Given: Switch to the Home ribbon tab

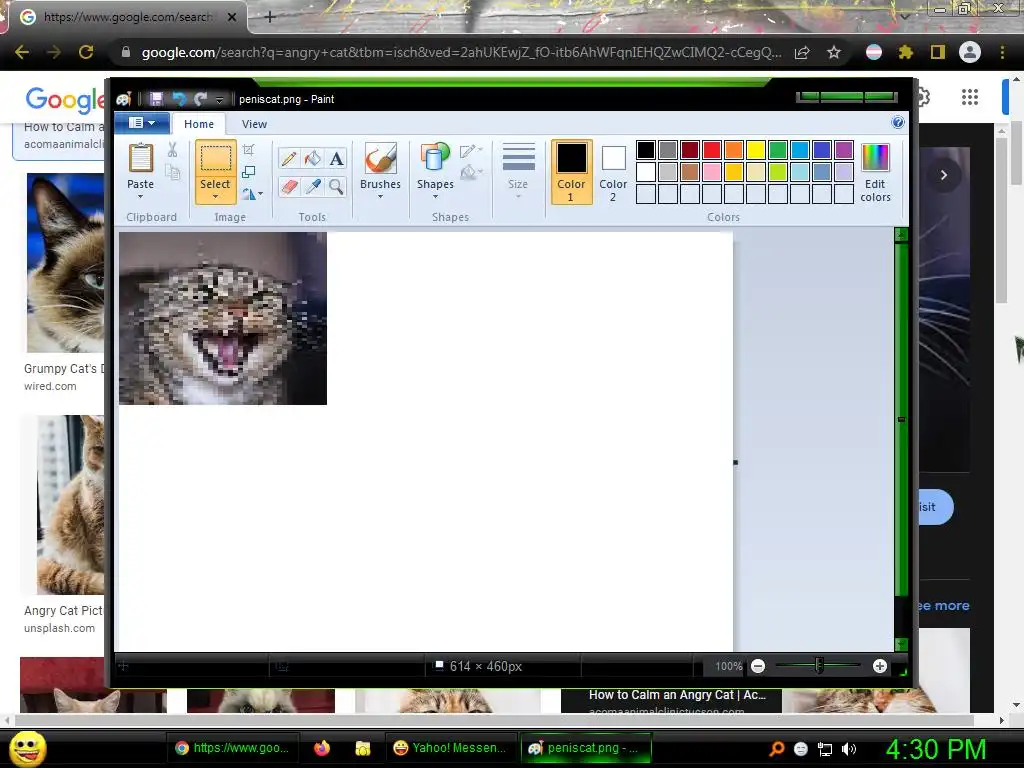Looking at the screenshot, I should [x=199, y=123].
